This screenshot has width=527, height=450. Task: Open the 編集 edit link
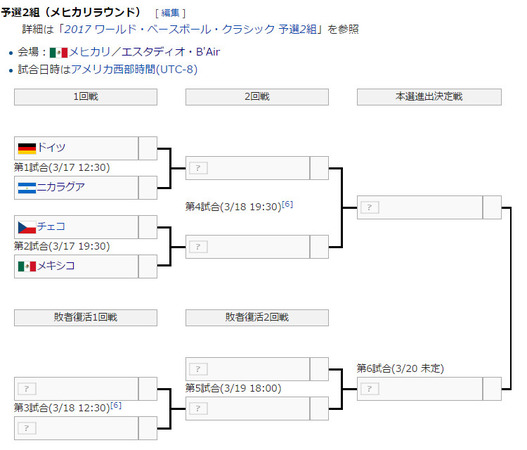pos(170,13)
